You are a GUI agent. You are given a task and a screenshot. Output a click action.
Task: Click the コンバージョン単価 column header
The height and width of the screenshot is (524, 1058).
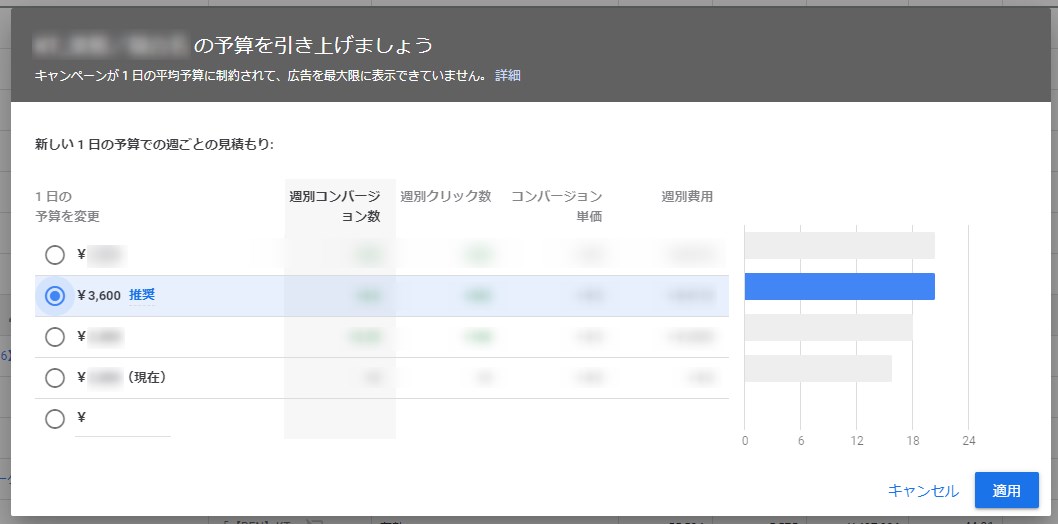[557, 206]
